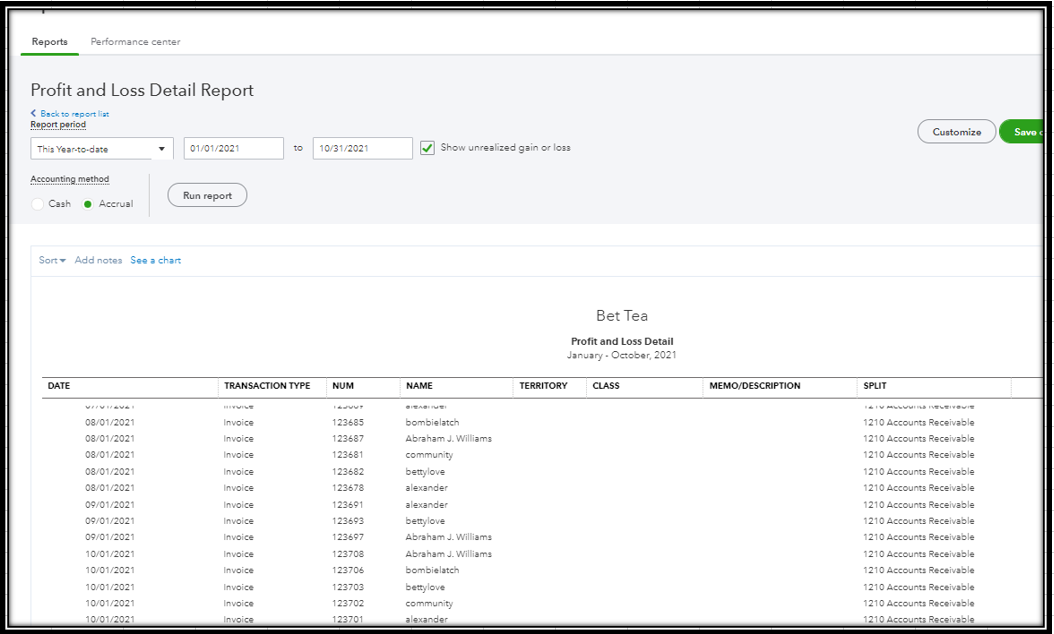This screenshot has width=1054, height=634.
Task: Click alexander in the invoice 123691 row
Action: [x=426, y=505]
